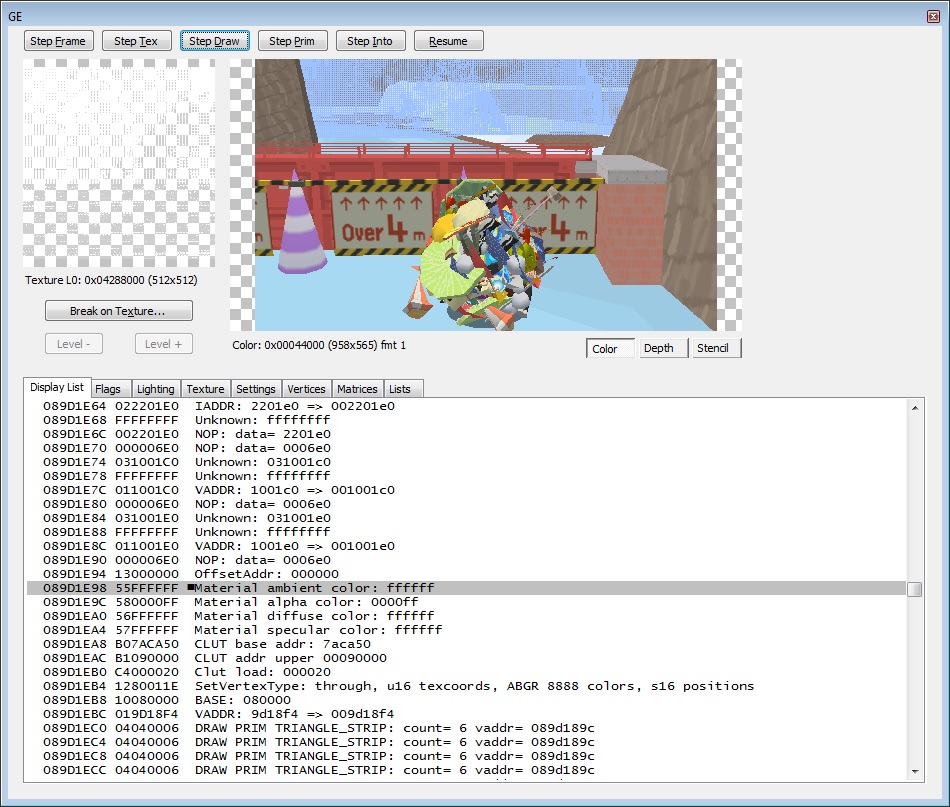Screen dimensions: 950x807
Task: Click the Step Frame button
Action: coord(59,41)
